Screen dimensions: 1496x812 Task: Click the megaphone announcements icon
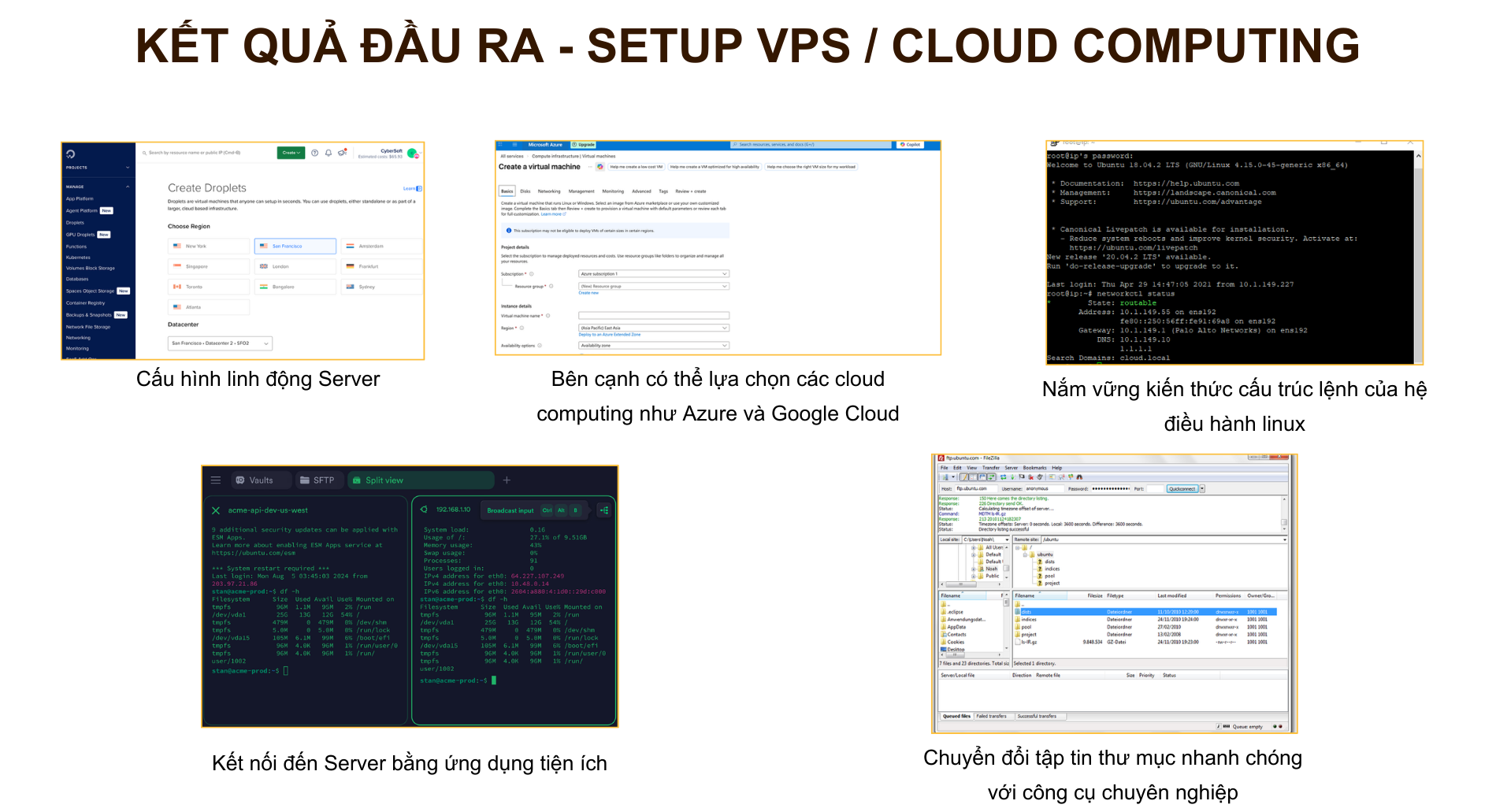coord(342,153)
